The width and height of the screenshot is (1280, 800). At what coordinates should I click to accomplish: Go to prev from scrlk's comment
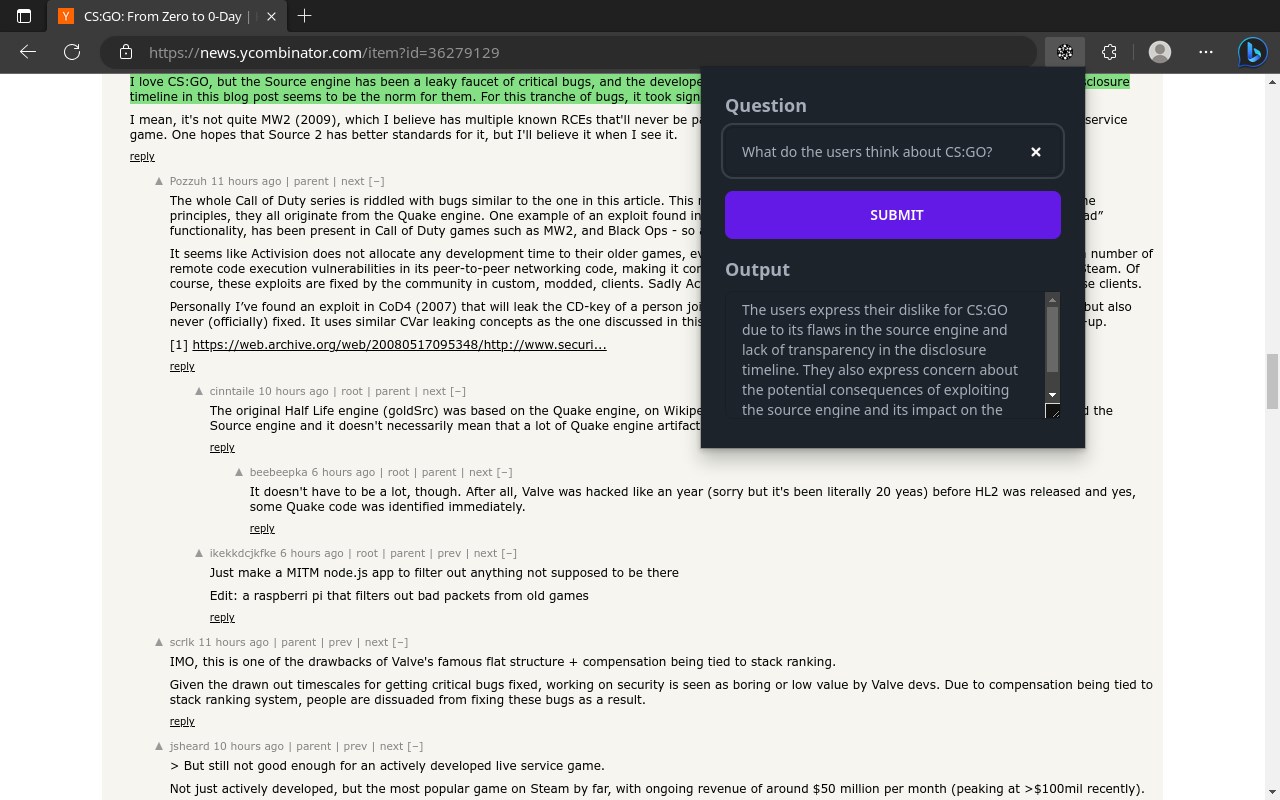pyautogui.click(x=340, y=642)
